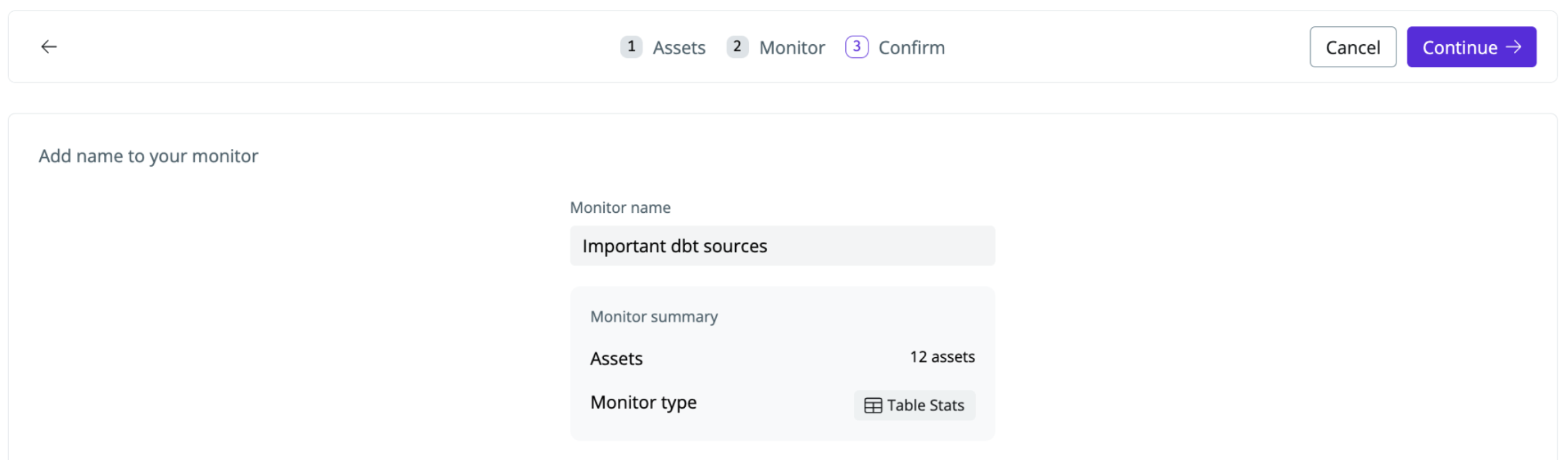Viewport: 1568px width, 460px height.
Task: Click the table icon beside Table Stats
Action: pos(873,405)
